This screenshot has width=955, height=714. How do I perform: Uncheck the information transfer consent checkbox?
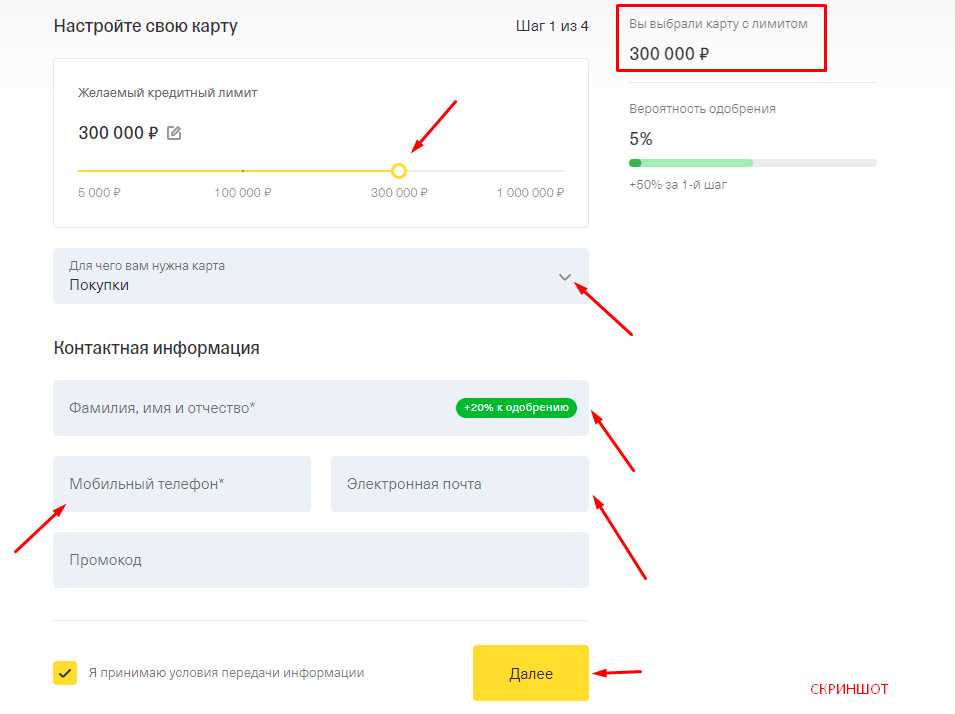point(65,673)
